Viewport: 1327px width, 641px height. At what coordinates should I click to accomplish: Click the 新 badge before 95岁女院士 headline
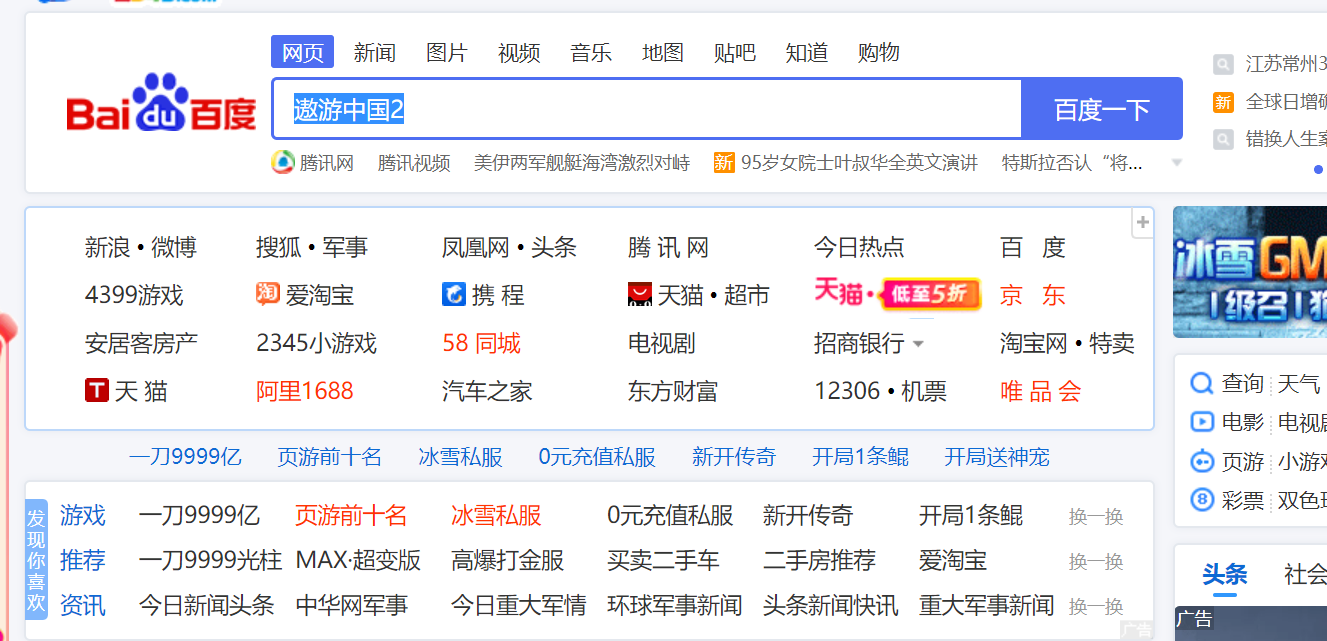(724, 162)
